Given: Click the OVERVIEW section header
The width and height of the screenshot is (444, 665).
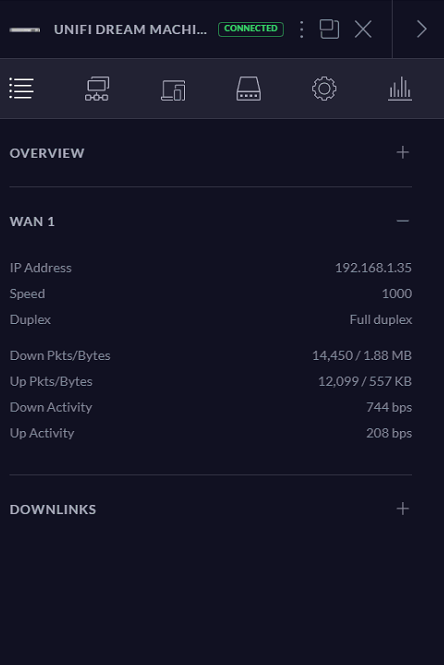Looking at the screenshot, I should pos(47,153).
